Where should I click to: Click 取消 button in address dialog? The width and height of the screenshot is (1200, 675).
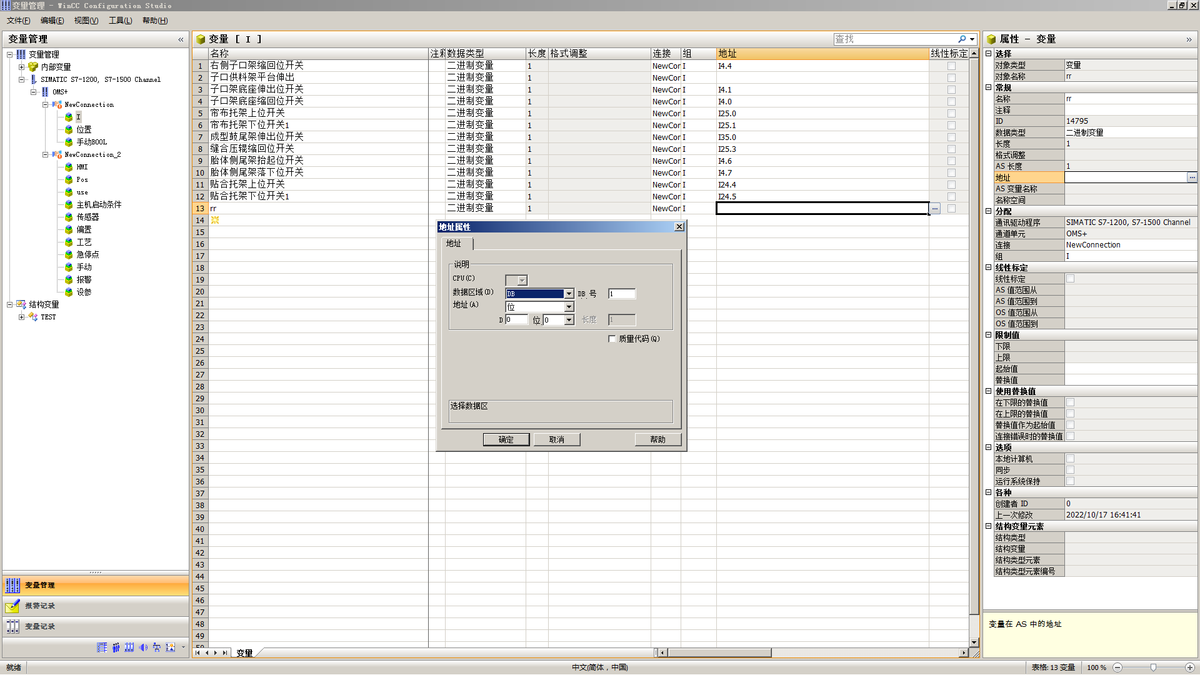[x=557, y=439]
